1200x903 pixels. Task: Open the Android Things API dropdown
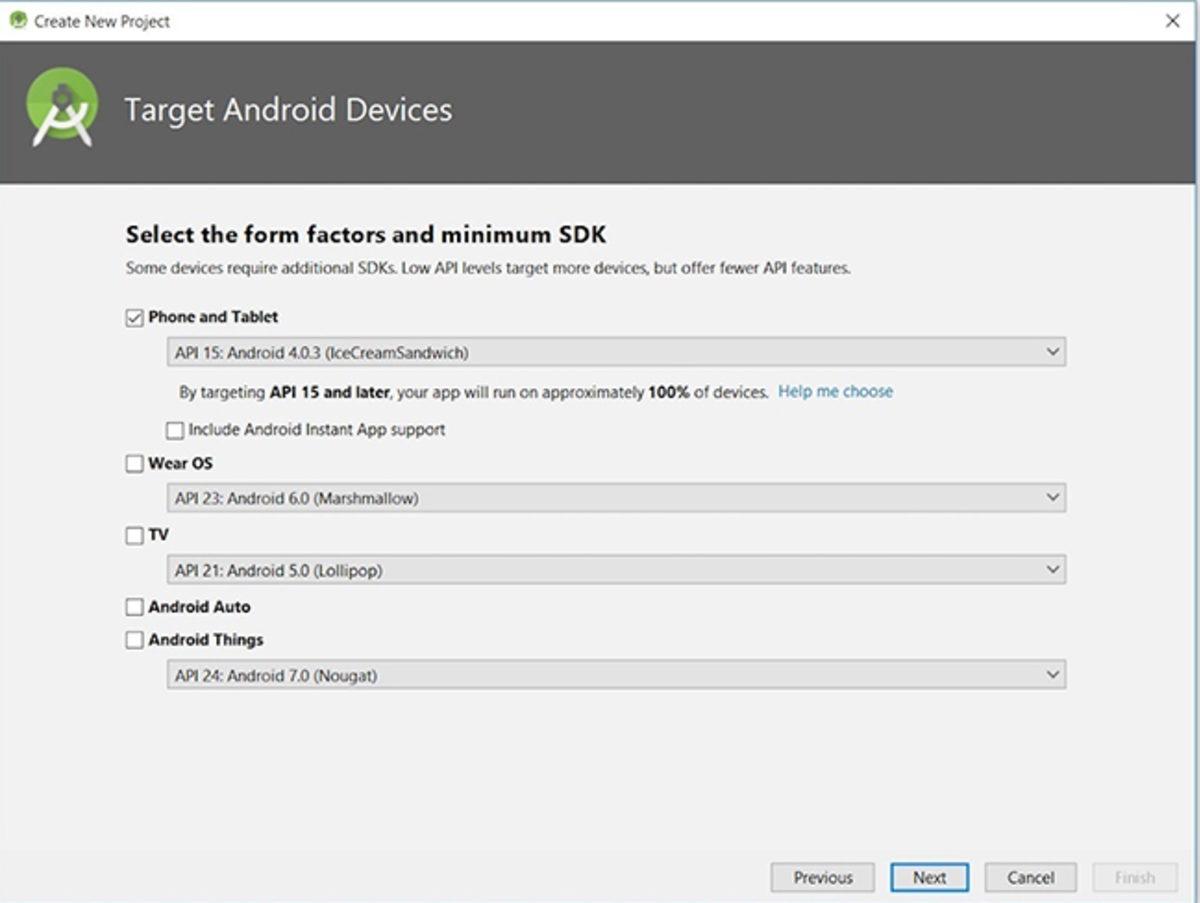pos(1053,675)
